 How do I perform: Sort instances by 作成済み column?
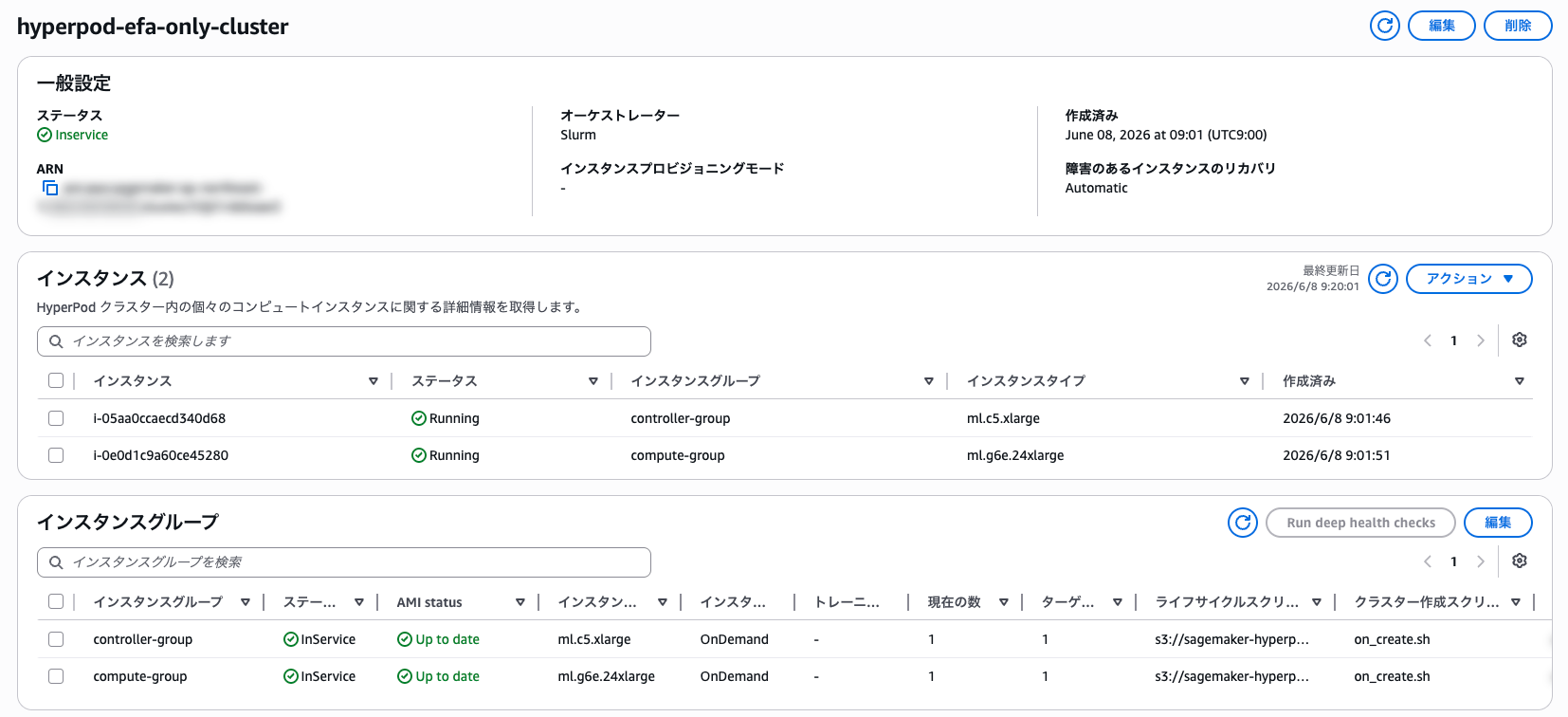(x=1519, y=381)
